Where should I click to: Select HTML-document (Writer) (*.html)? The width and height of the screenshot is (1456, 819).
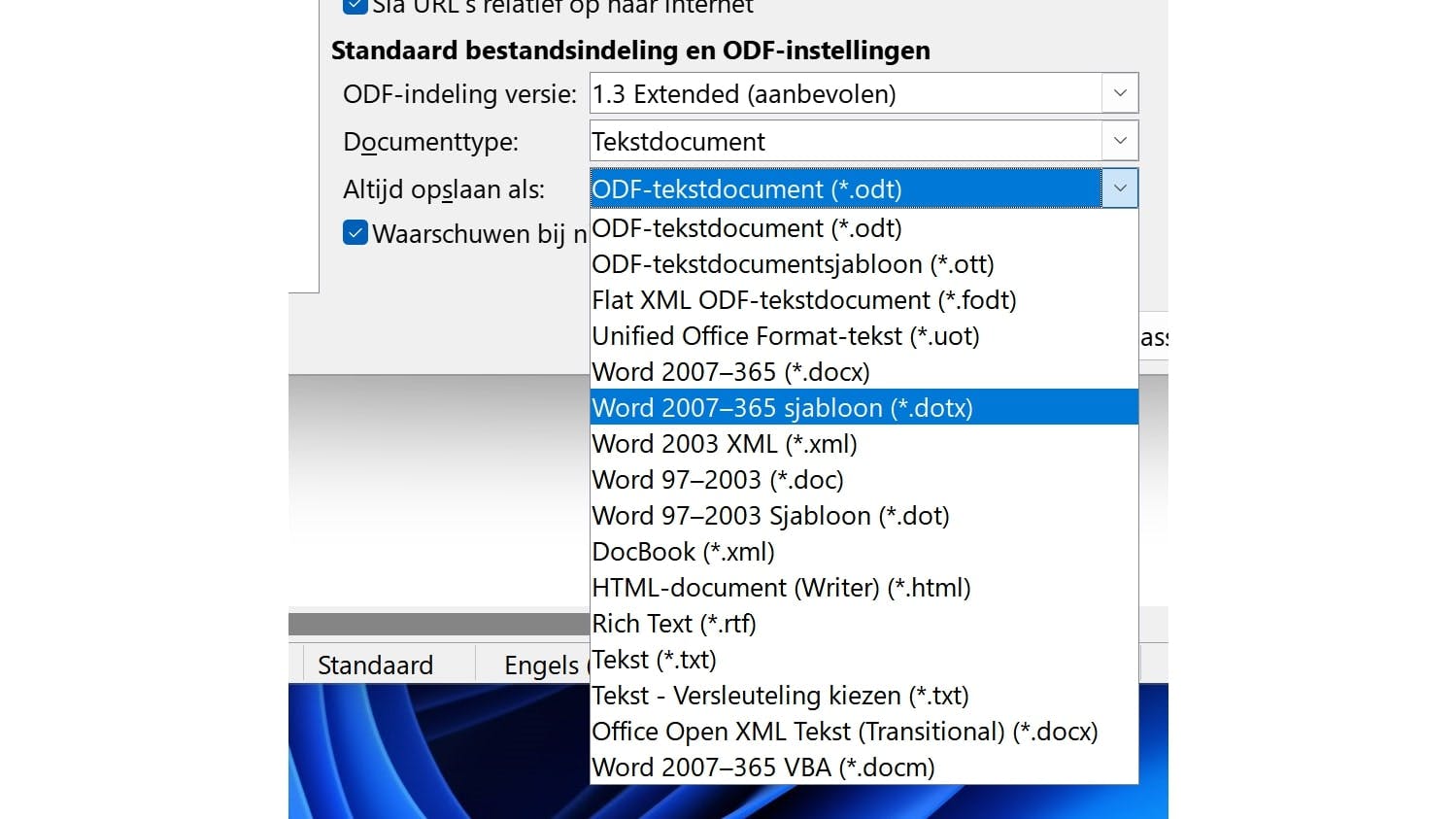(781, 588)
